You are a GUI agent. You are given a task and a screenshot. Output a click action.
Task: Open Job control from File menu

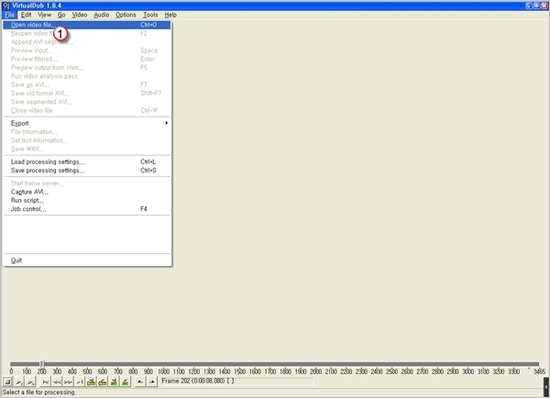(87, 209)
